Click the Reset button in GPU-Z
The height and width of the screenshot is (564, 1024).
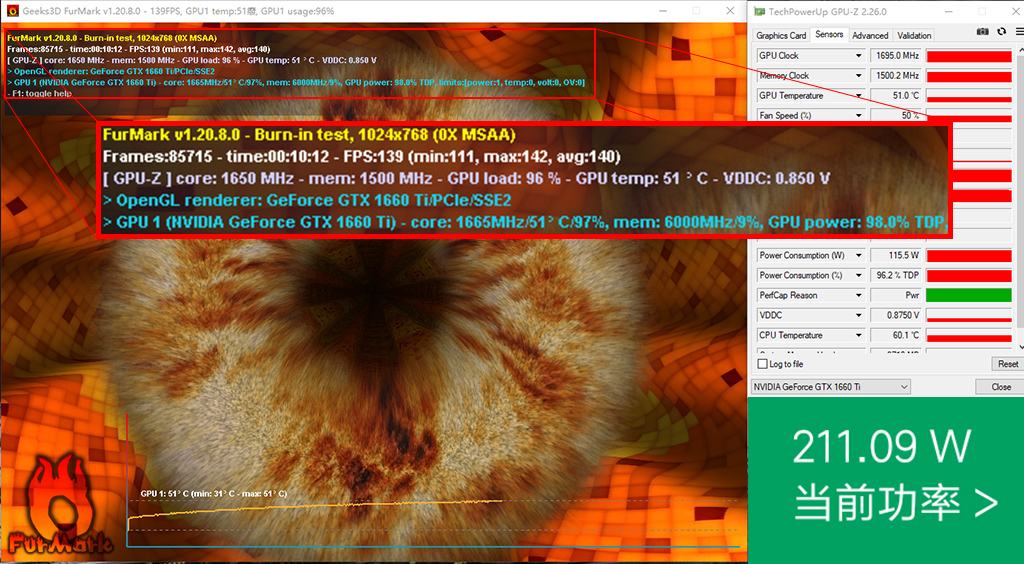(1008, 364)
